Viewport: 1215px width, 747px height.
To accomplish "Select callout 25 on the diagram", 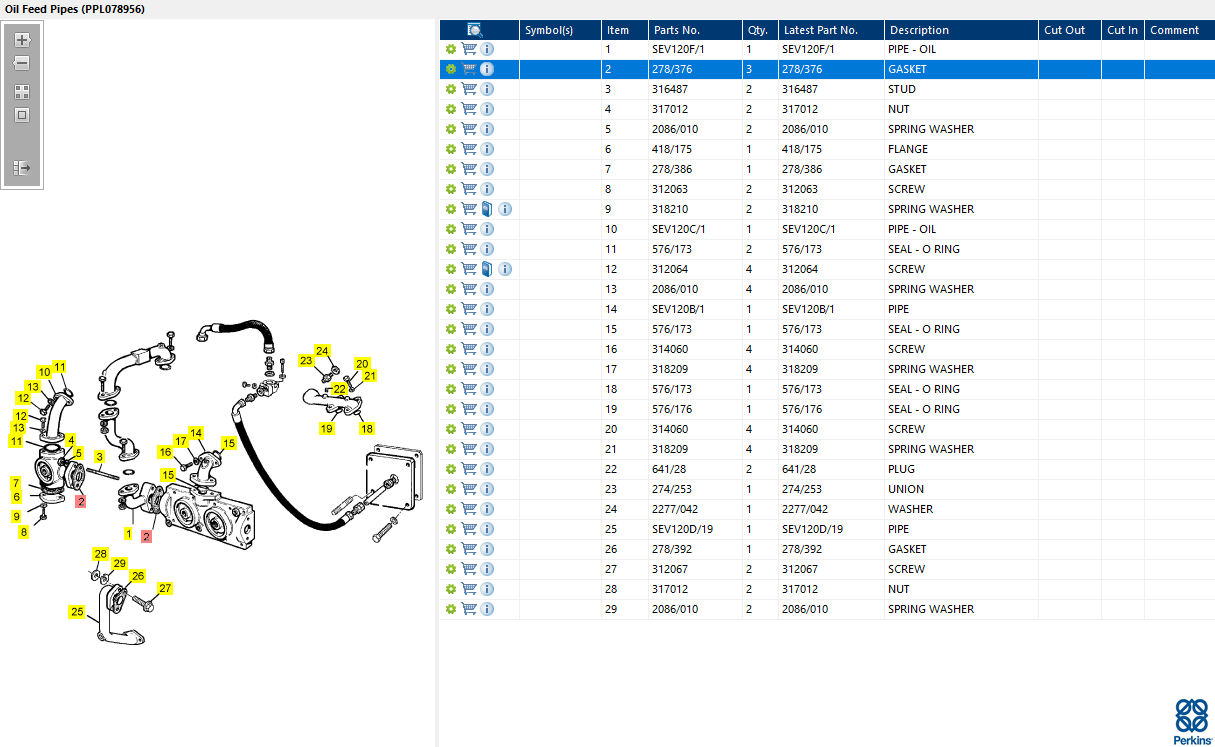I will coord(77,611).
